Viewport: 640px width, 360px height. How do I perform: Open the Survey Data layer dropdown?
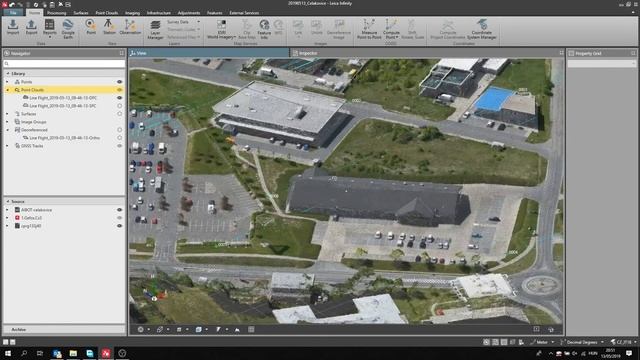(184, 22)
